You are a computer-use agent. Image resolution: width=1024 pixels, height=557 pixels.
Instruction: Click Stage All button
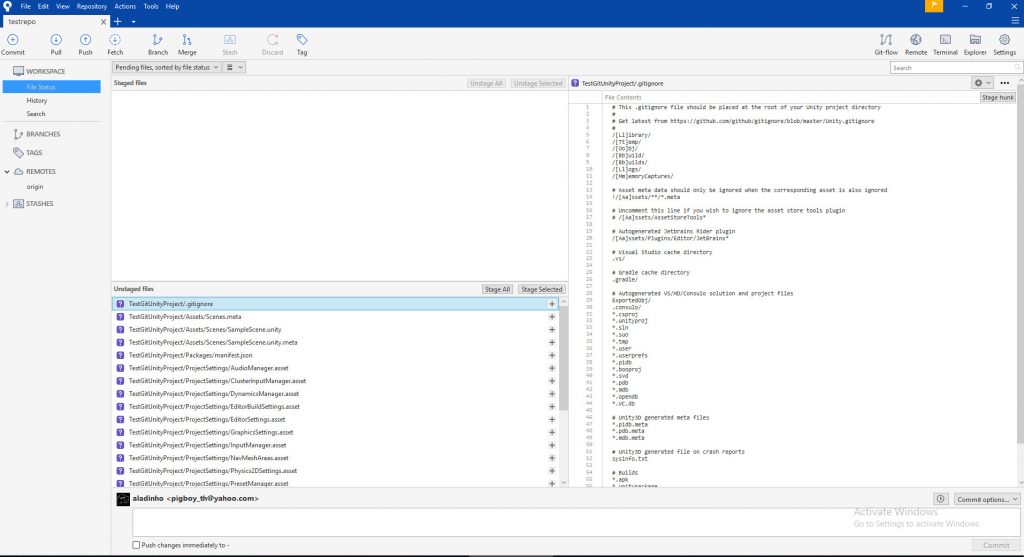click(497, 289)
